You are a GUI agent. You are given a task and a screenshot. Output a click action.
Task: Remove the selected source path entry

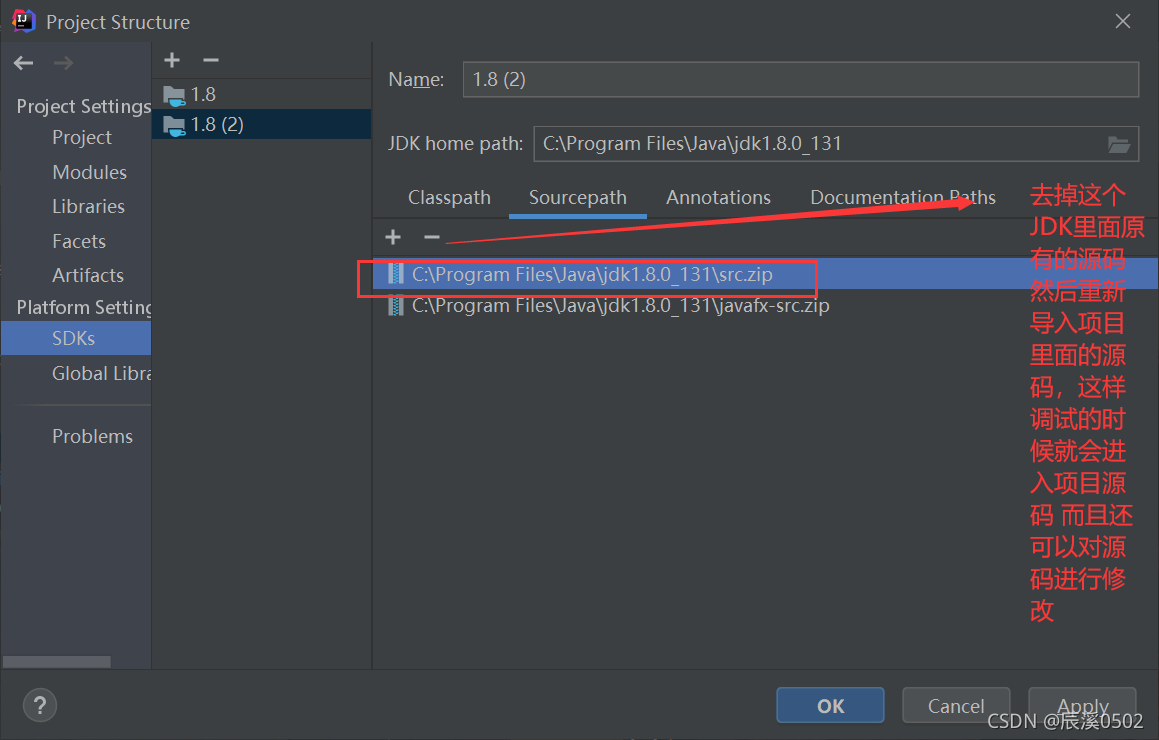432,237
